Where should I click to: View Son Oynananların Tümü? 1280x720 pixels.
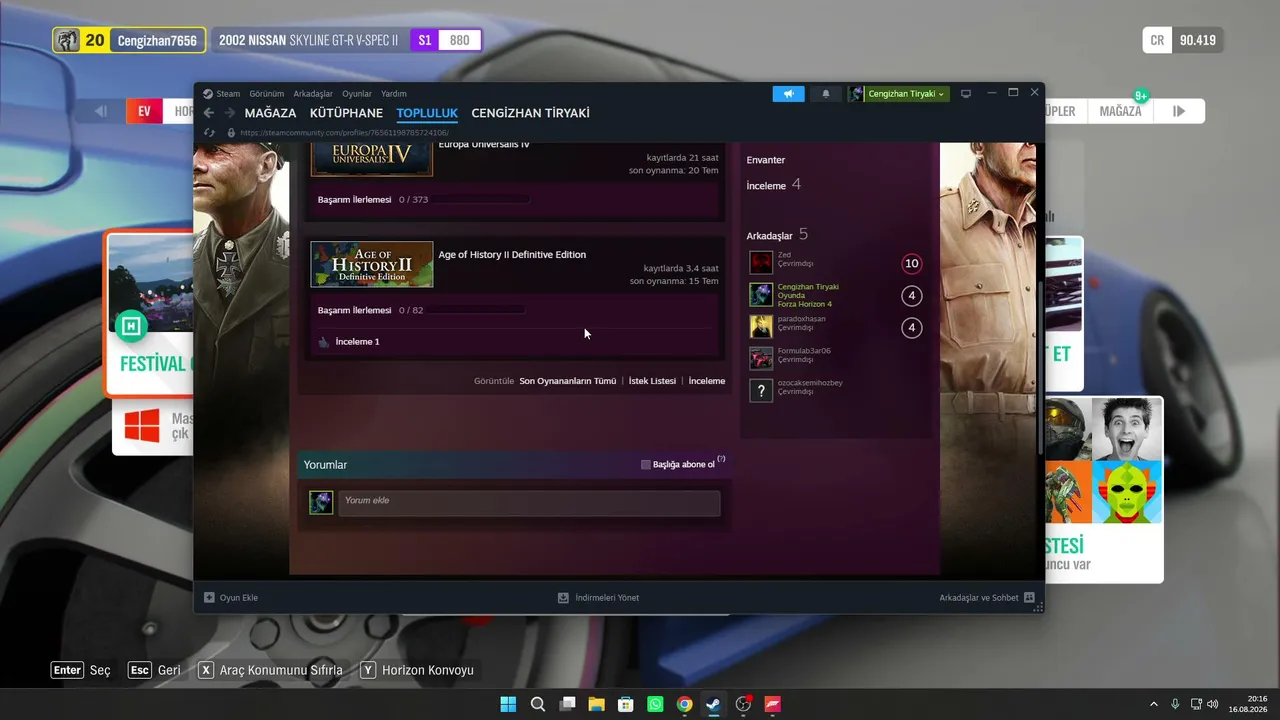(x=567, y=381)
